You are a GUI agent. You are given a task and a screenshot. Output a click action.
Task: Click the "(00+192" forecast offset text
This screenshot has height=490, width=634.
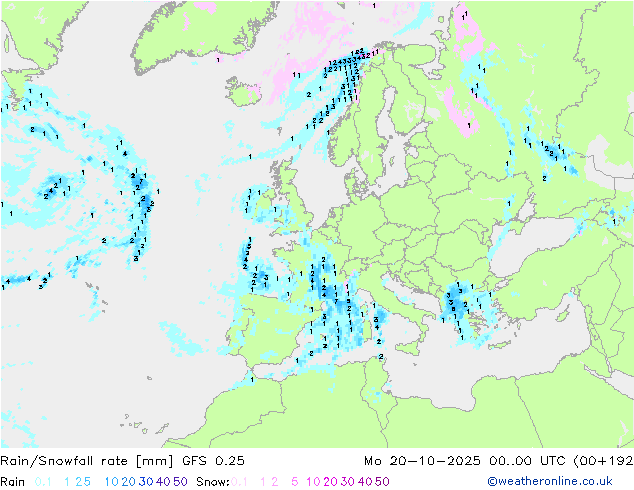(x=604, y=461)
